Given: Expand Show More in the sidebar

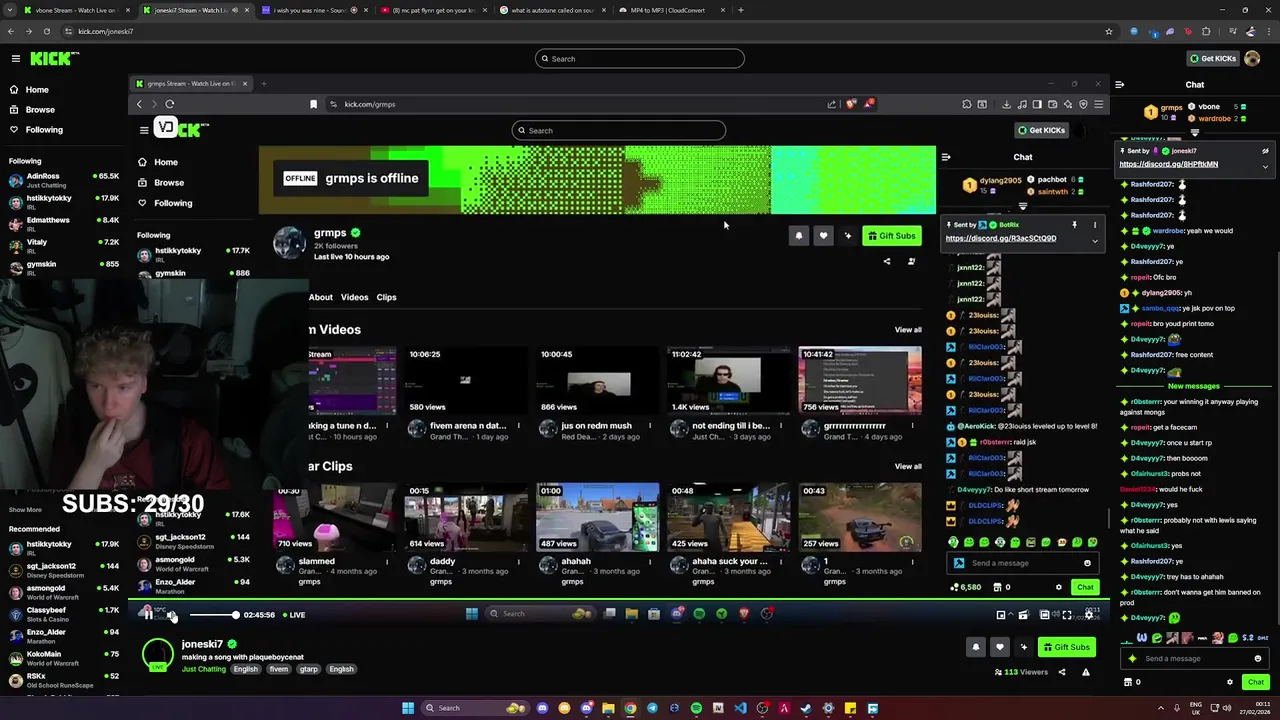Looking at the screenshot, I should [25, 510].
